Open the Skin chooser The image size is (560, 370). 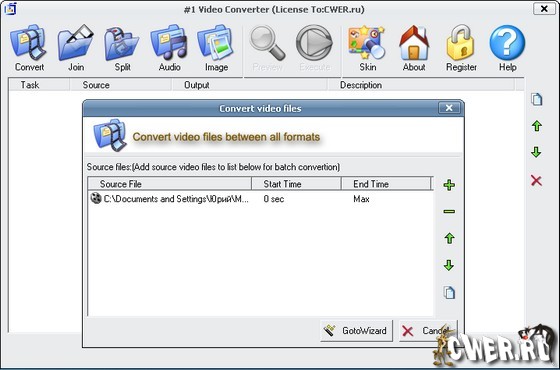pyautogui.click(x=367, y=48)
